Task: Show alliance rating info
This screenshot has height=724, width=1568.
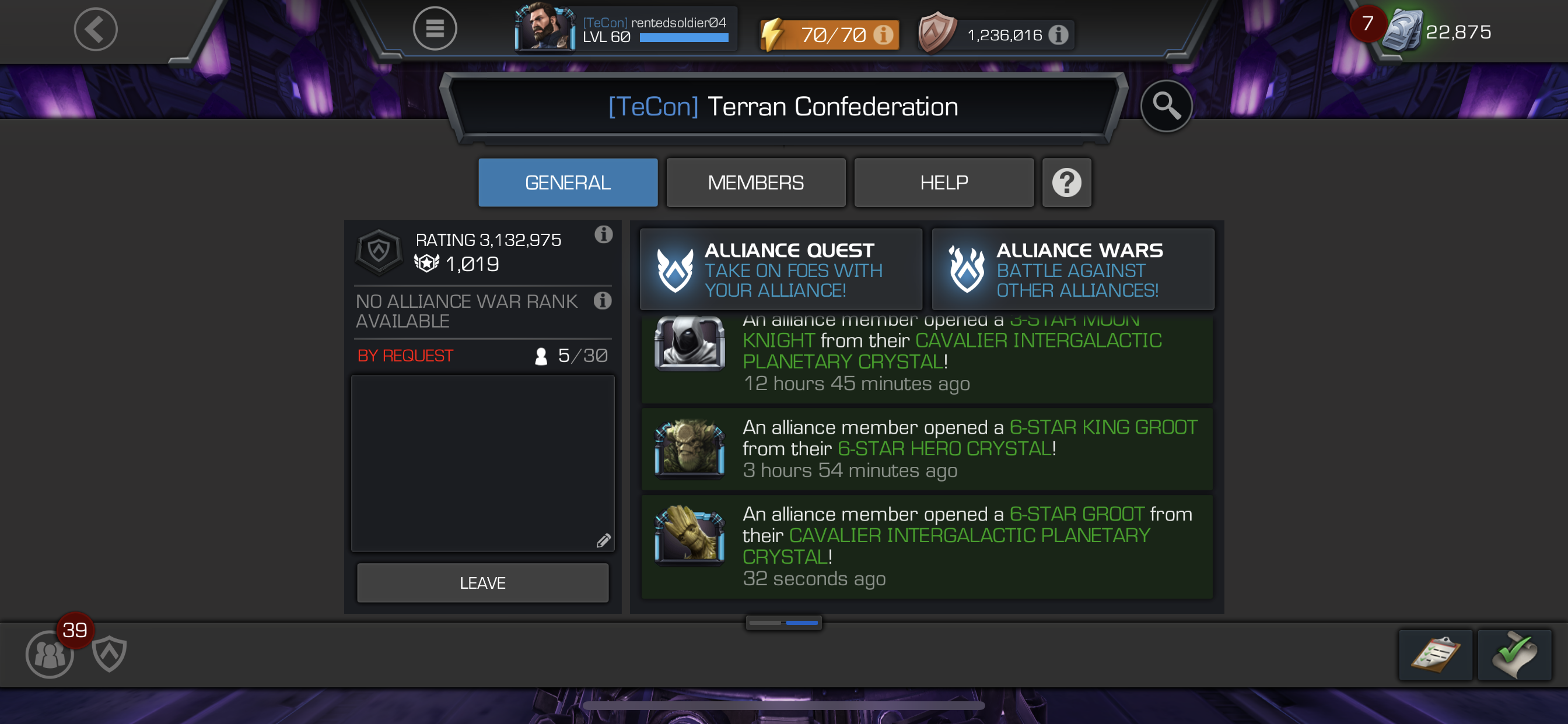Action: 603,234
